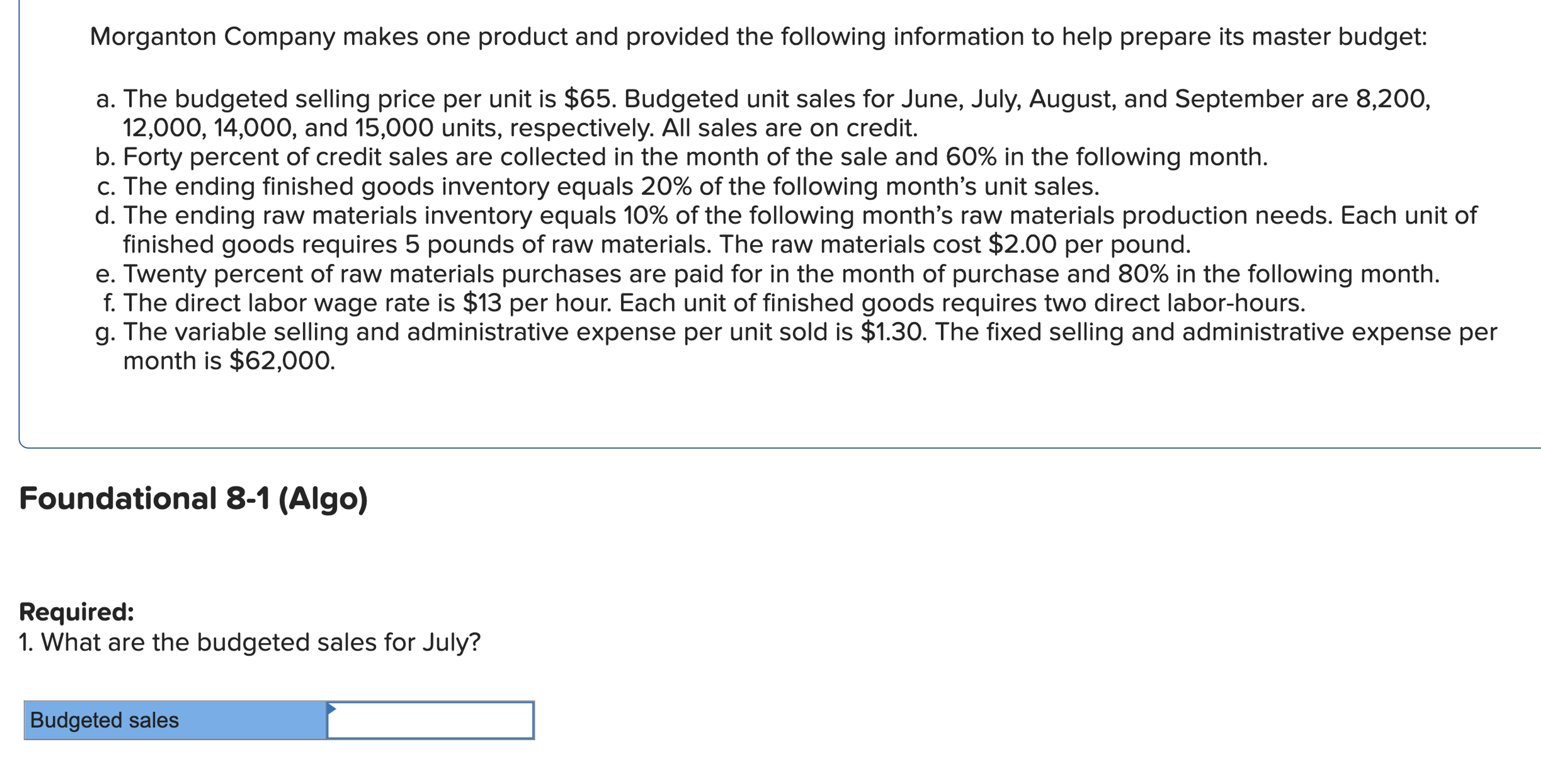
Task: Click the "$2.00 per pound" raw materials cost
Action: [1089, 245]
